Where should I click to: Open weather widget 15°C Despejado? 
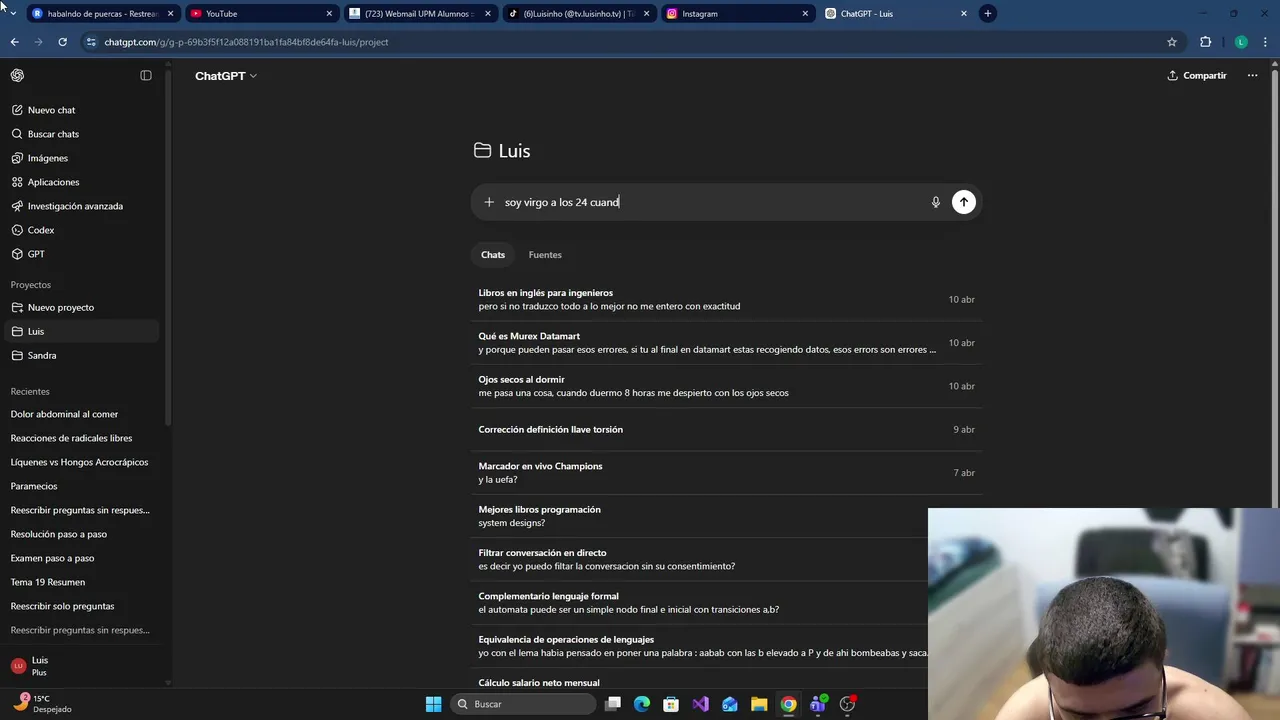[x=42, y=704]
